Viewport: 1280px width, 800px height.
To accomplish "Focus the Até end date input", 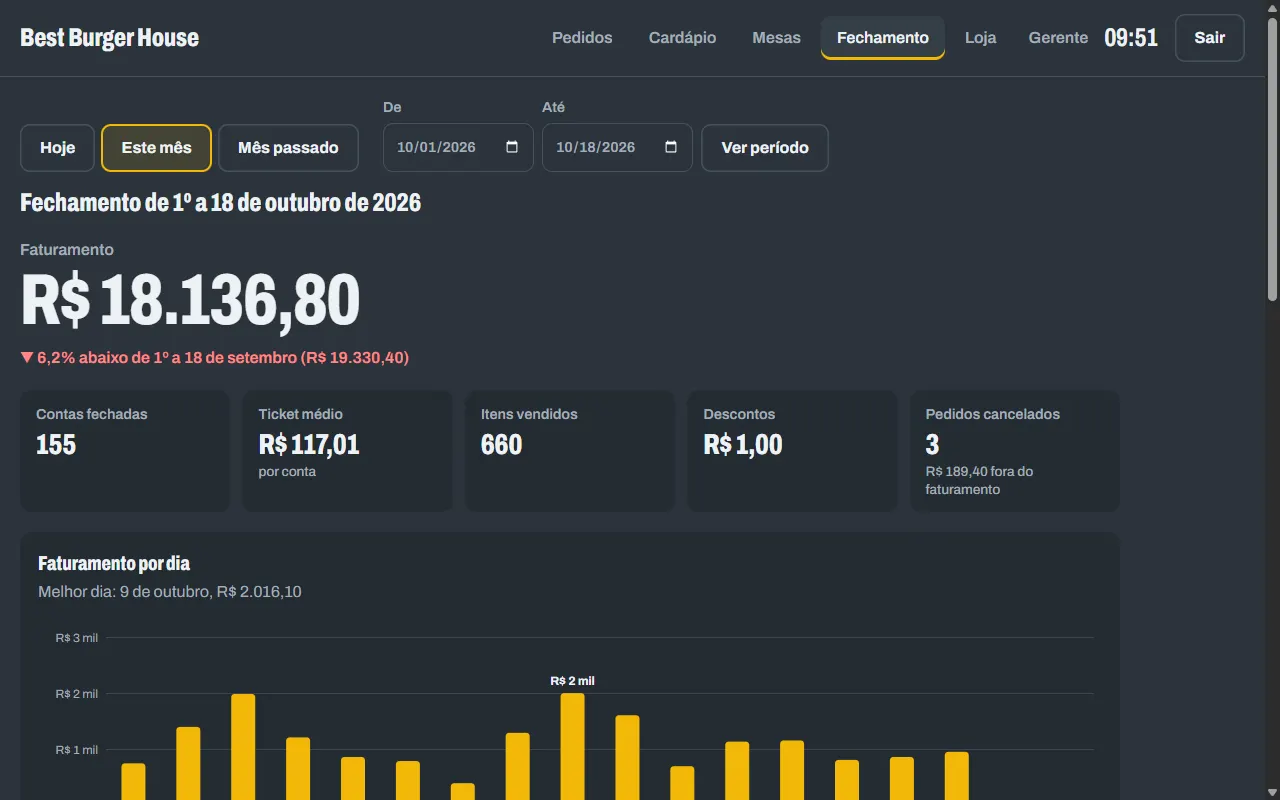I will click(x=617, y=147).
